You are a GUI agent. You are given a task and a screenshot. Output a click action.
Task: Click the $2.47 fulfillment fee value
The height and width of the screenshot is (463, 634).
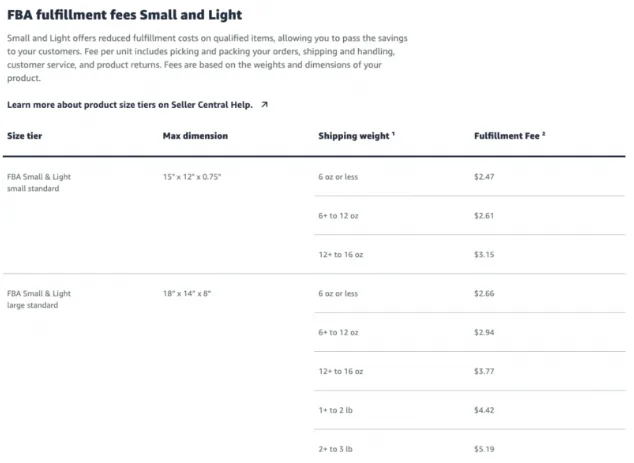484,177
